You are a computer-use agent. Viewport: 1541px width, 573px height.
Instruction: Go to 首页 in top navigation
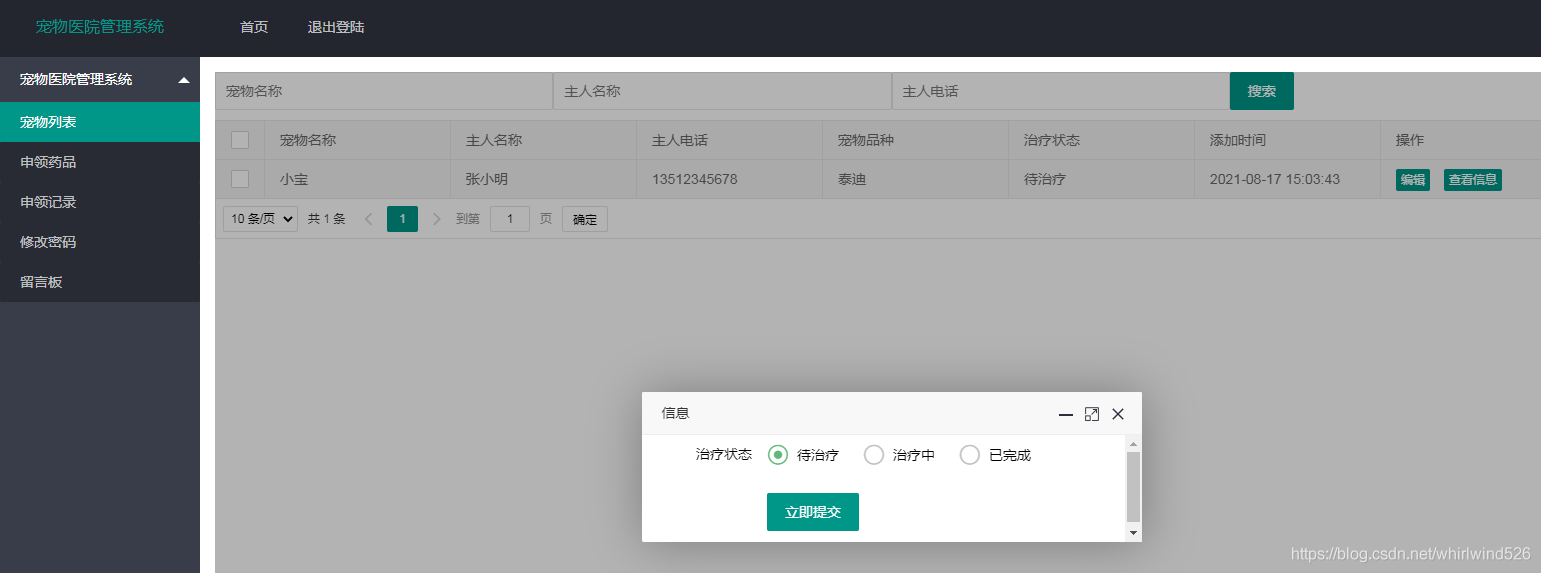click(x=254, y=27)
